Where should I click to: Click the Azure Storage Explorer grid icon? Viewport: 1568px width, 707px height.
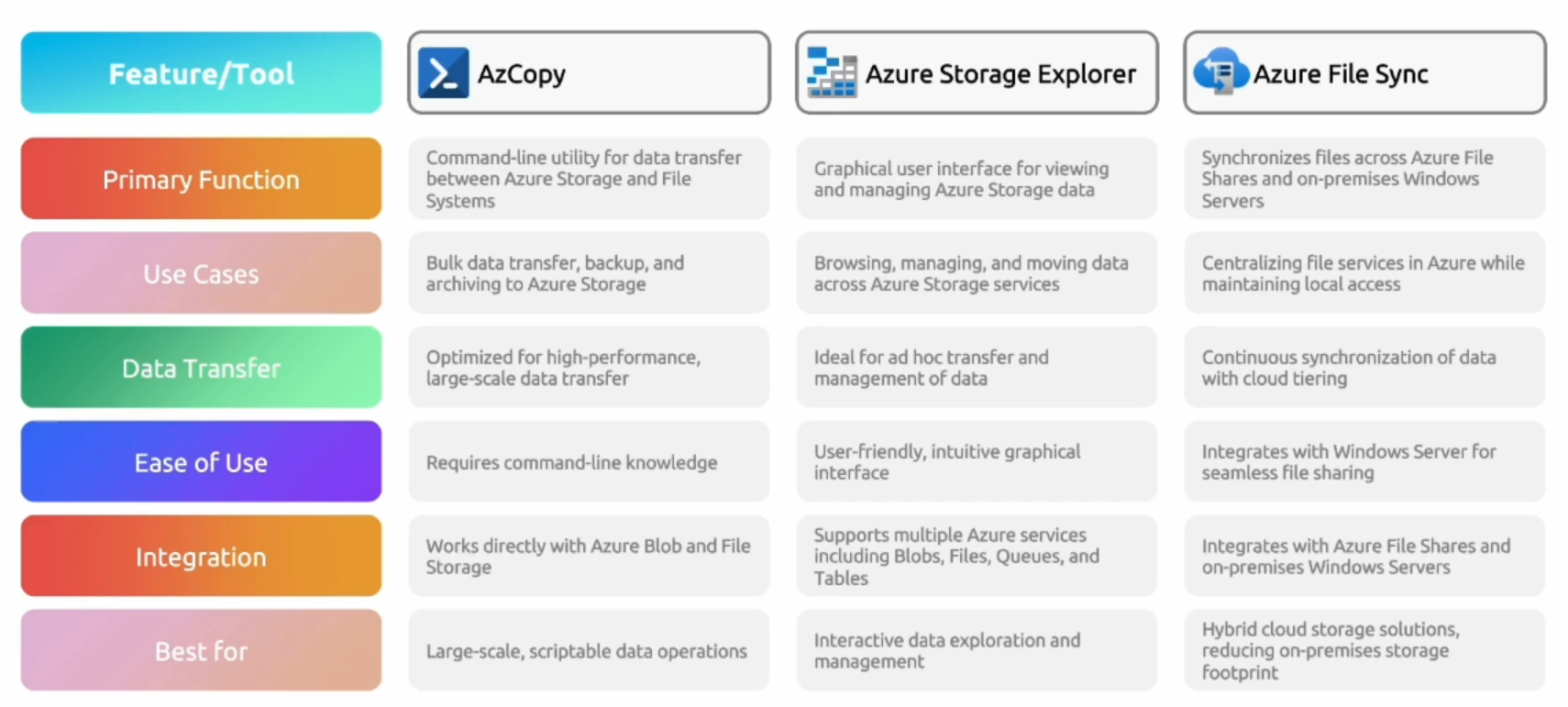click(831, 72)
